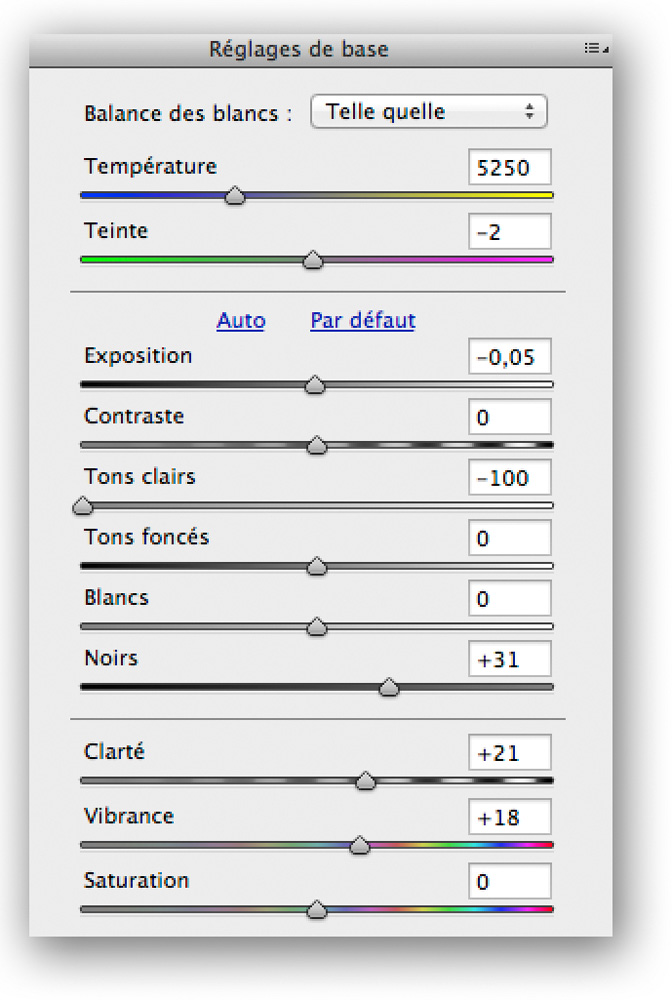Viewport: 672px width, 1000px height.
Task: Click the Tons clairs slider handle
Action: (x=82, y=506)
